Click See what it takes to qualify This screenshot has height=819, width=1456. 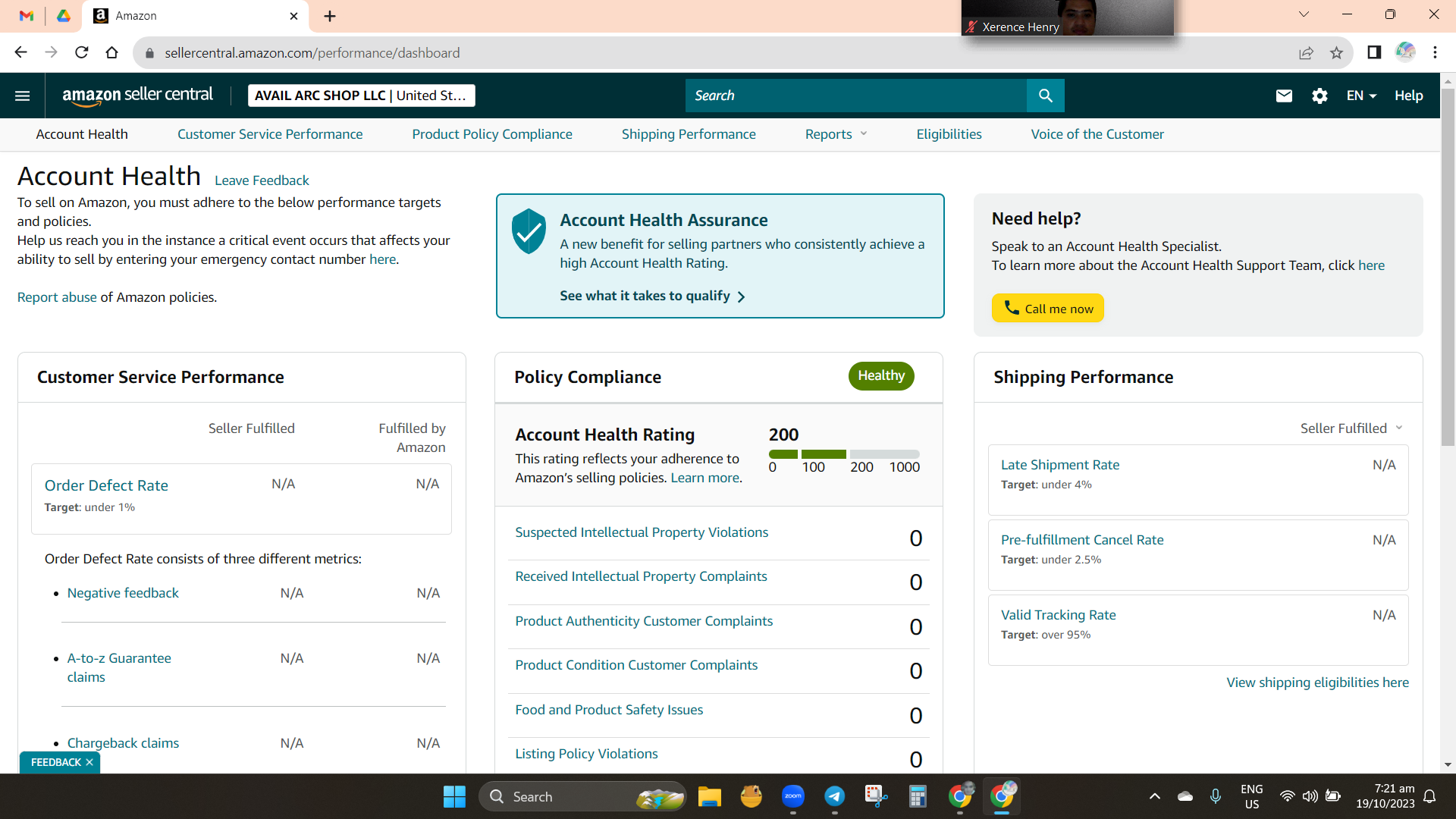click(x=652, y=296)
